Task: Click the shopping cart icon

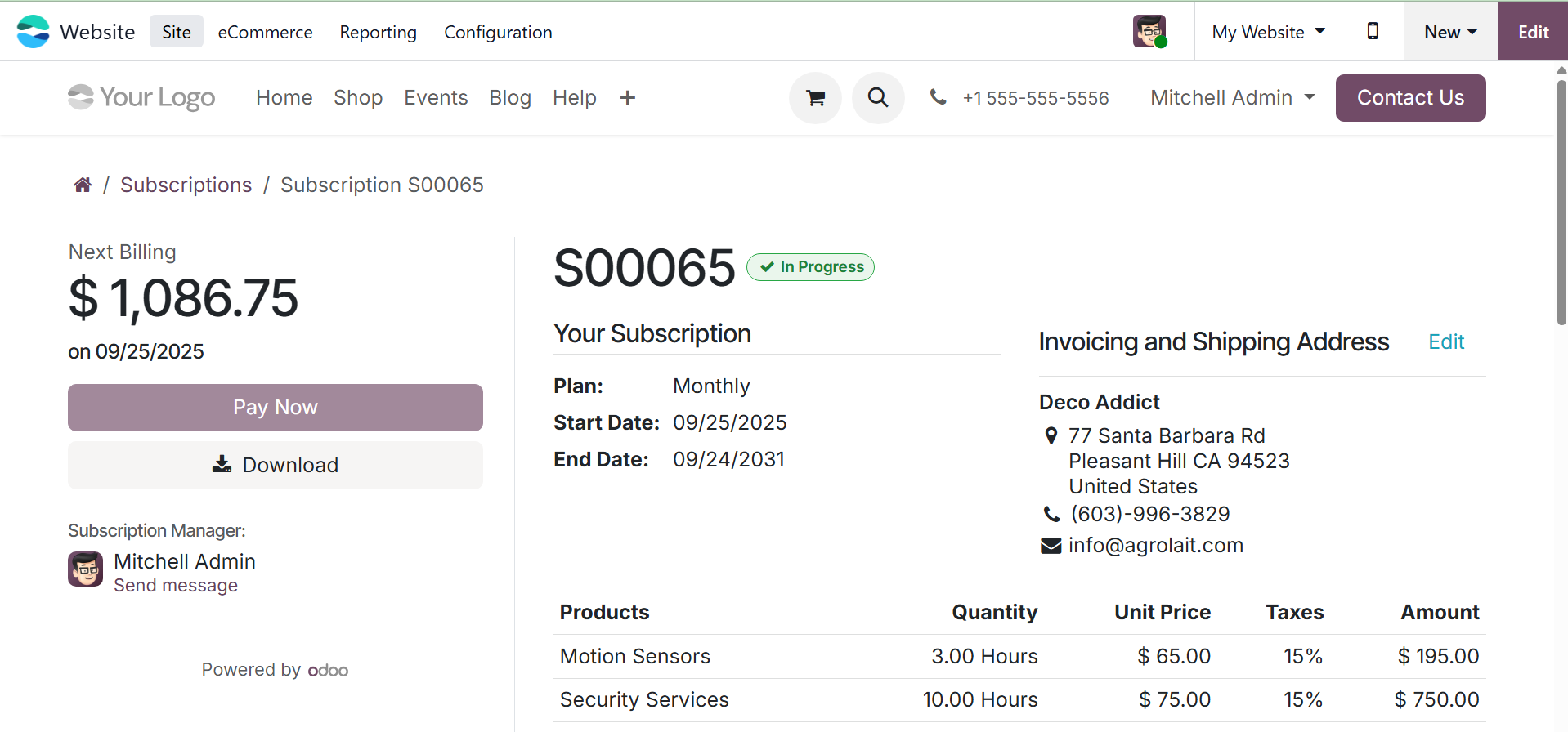Action: click(815, 98)
